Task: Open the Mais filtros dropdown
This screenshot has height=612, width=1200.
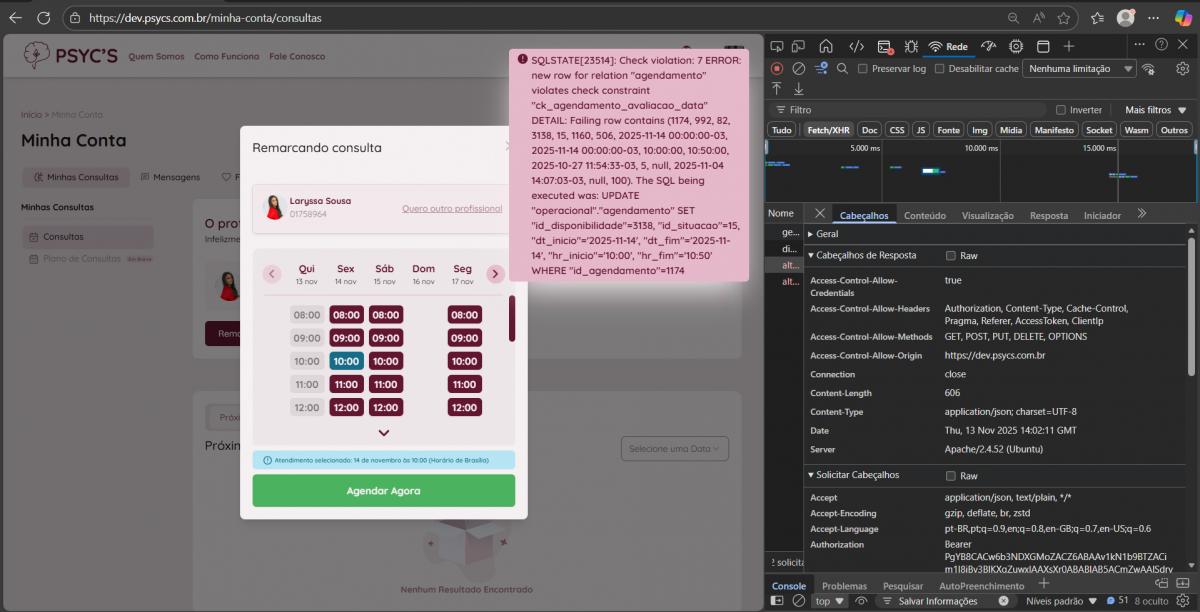Action: [x=1155, y=110]
